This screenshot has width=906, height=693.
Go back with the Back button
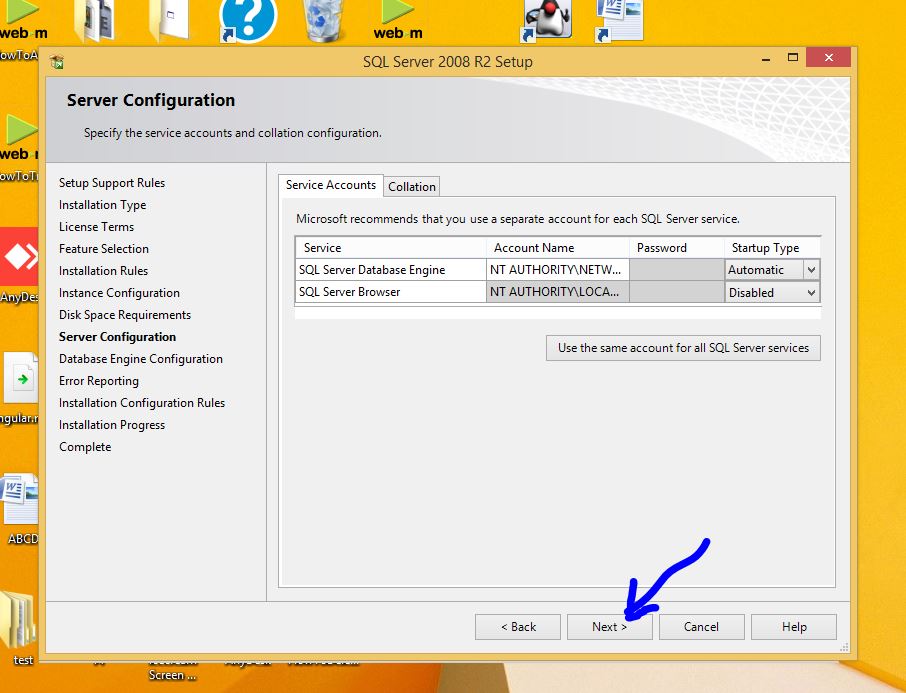click(x=518, y=627)
